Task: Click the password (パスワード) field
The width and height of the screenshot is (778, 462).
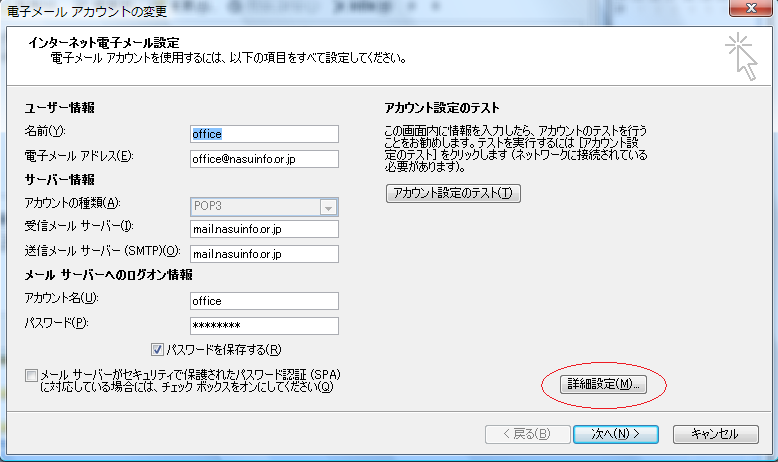Action: click(x=264, y=326)
